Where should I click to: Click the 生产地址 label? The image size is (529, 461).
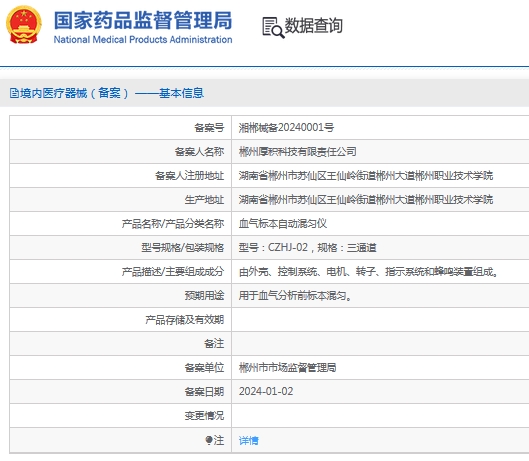click(204, 199)
